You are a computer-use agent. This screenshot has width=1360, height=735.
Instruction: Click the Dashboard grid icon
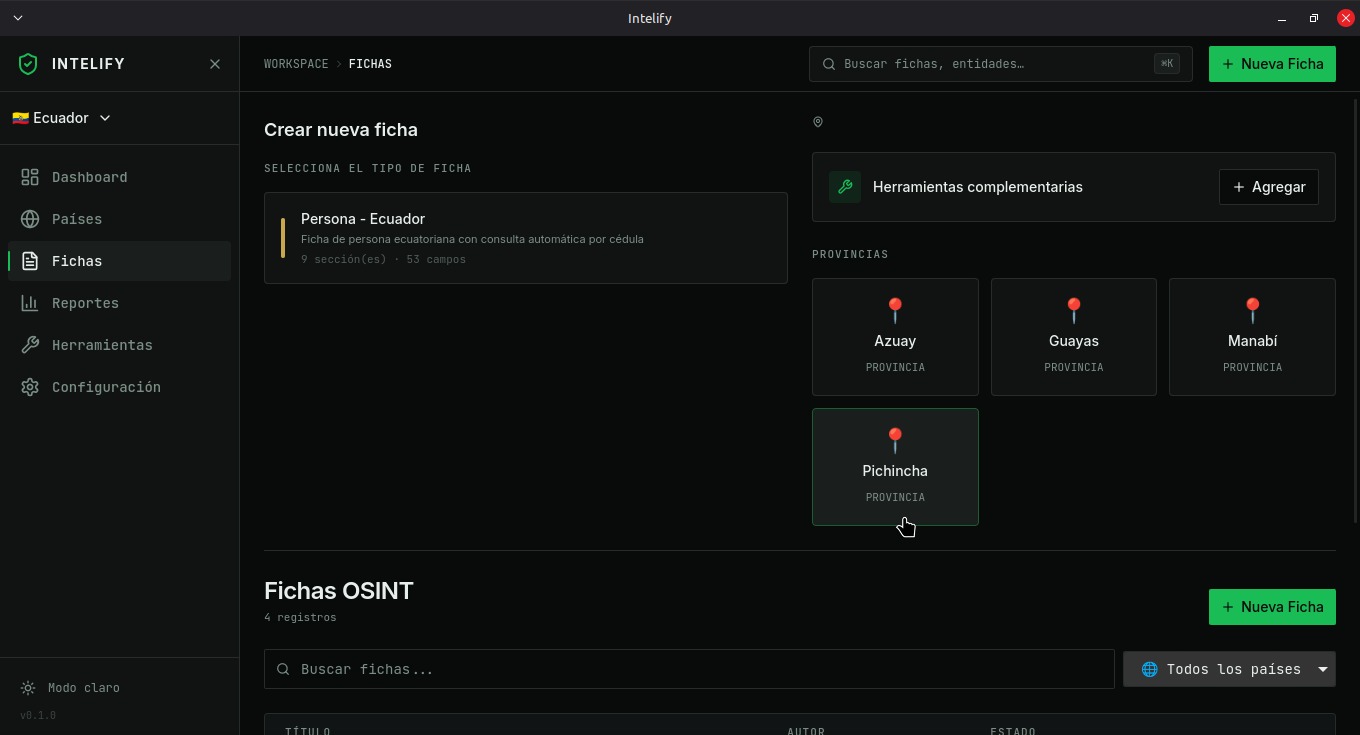[30, 177]
